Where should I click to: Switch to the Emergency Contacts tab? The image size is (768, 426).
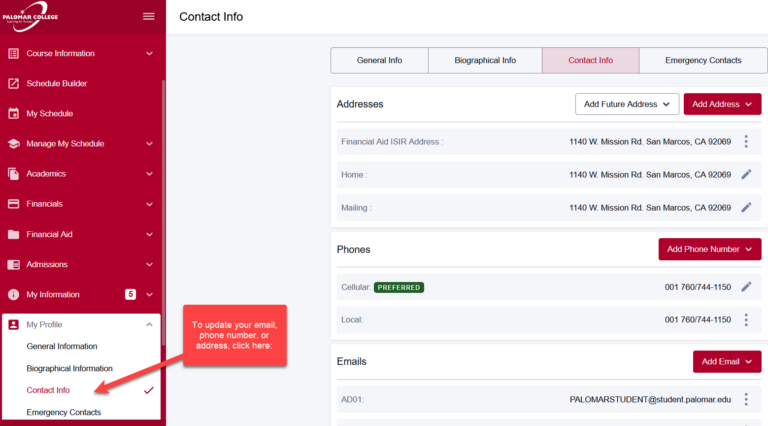pyautogui.click(x=703, y=60)
